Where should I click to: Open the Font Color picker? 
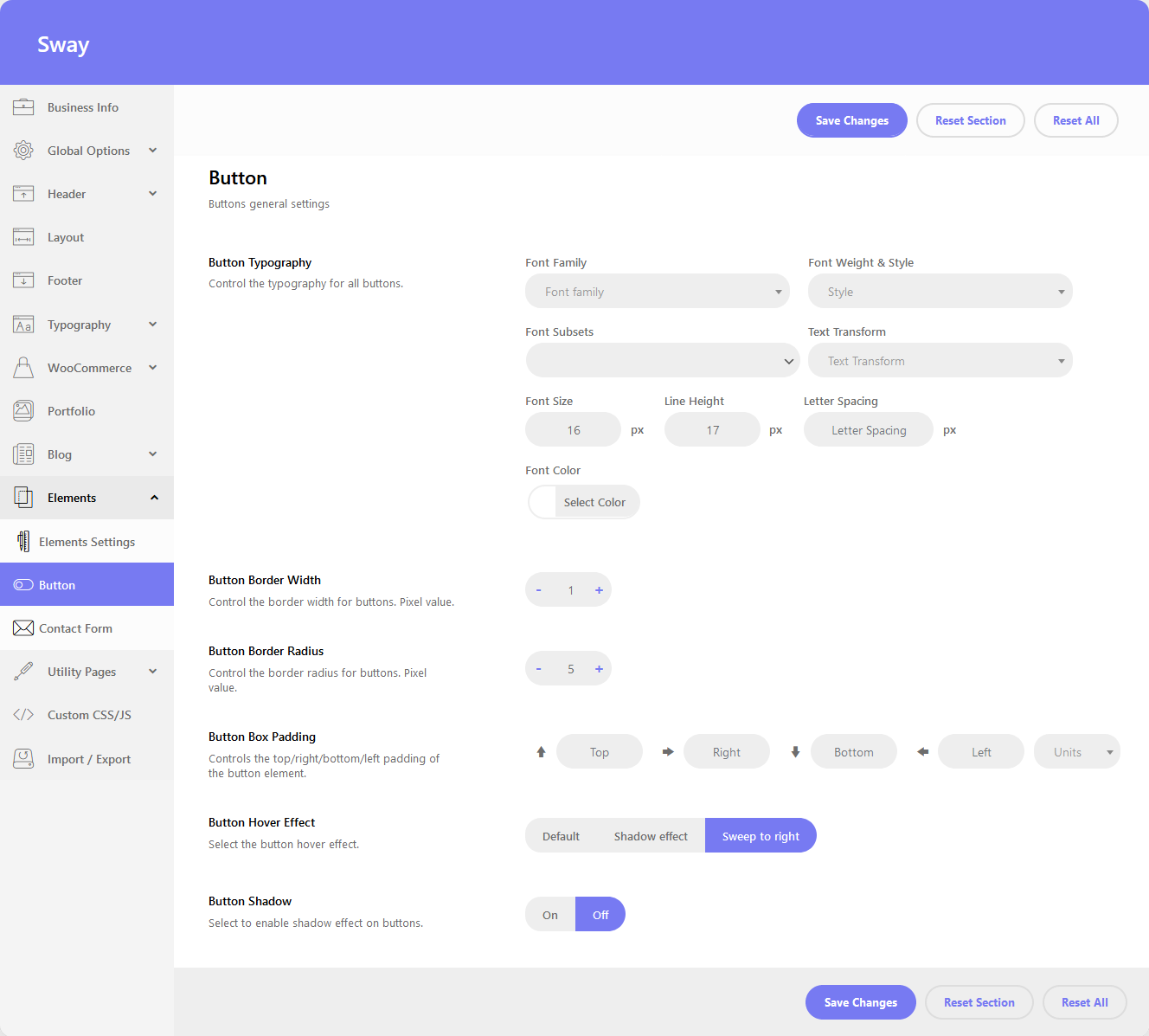(x=584, y=502)
